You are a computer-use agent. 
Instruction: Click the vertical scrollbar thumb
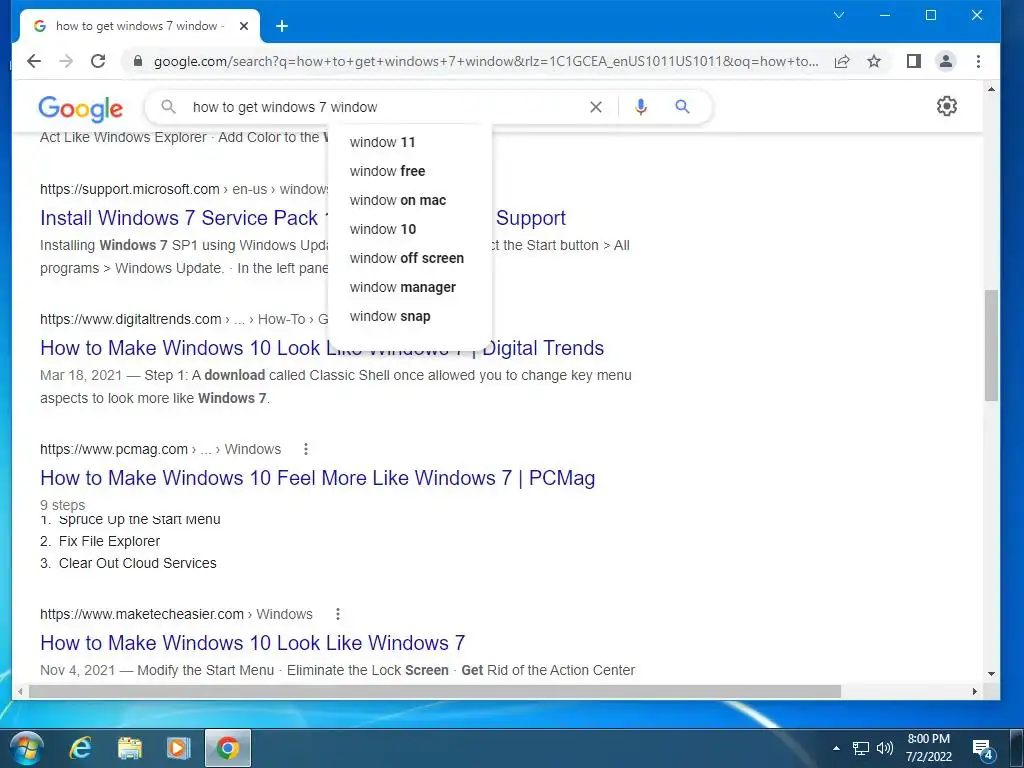[x=991, y=345]
